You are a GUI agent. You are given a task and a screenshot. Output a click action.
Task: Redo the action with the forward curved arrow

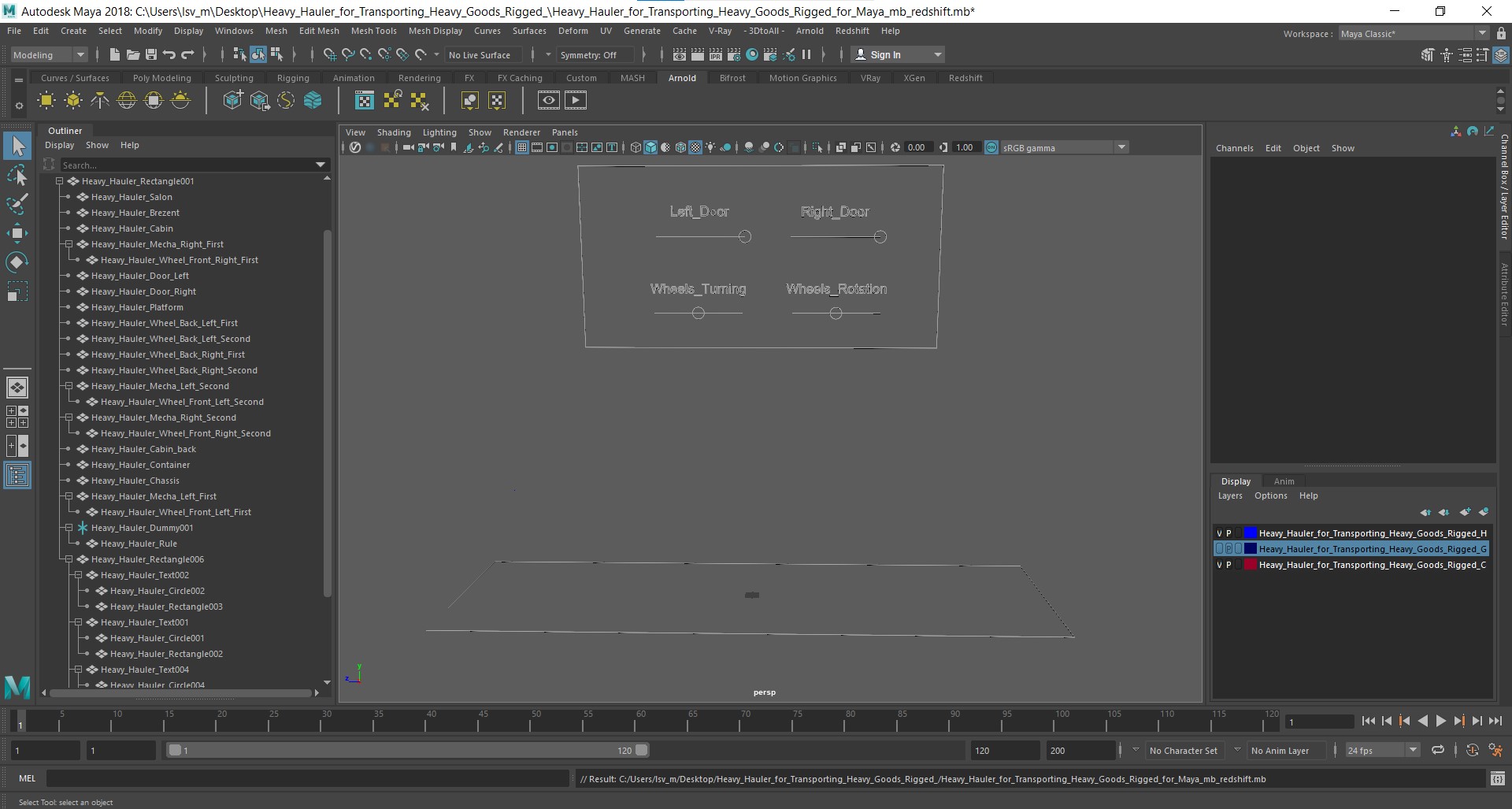187,54
